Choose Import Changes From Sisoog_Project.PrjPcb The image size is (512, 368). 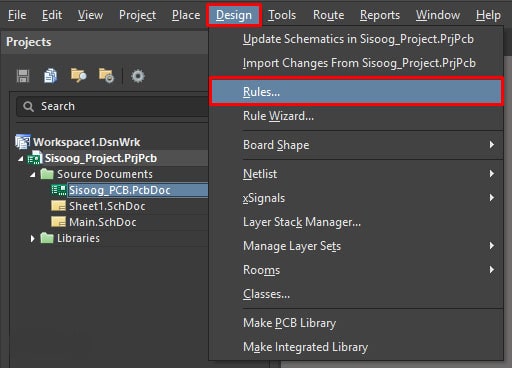click(356, 63)
